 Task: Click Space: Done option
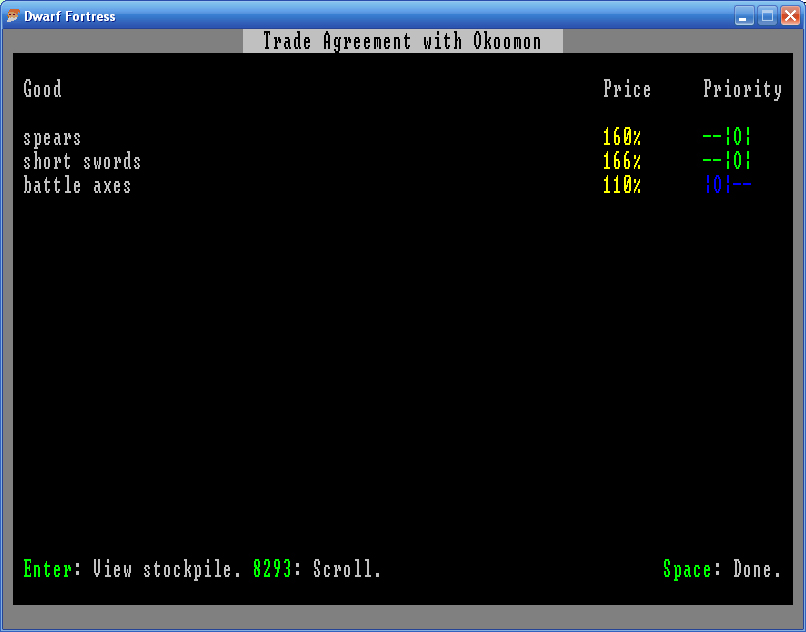pyautogui.click(x=723, y=570)
